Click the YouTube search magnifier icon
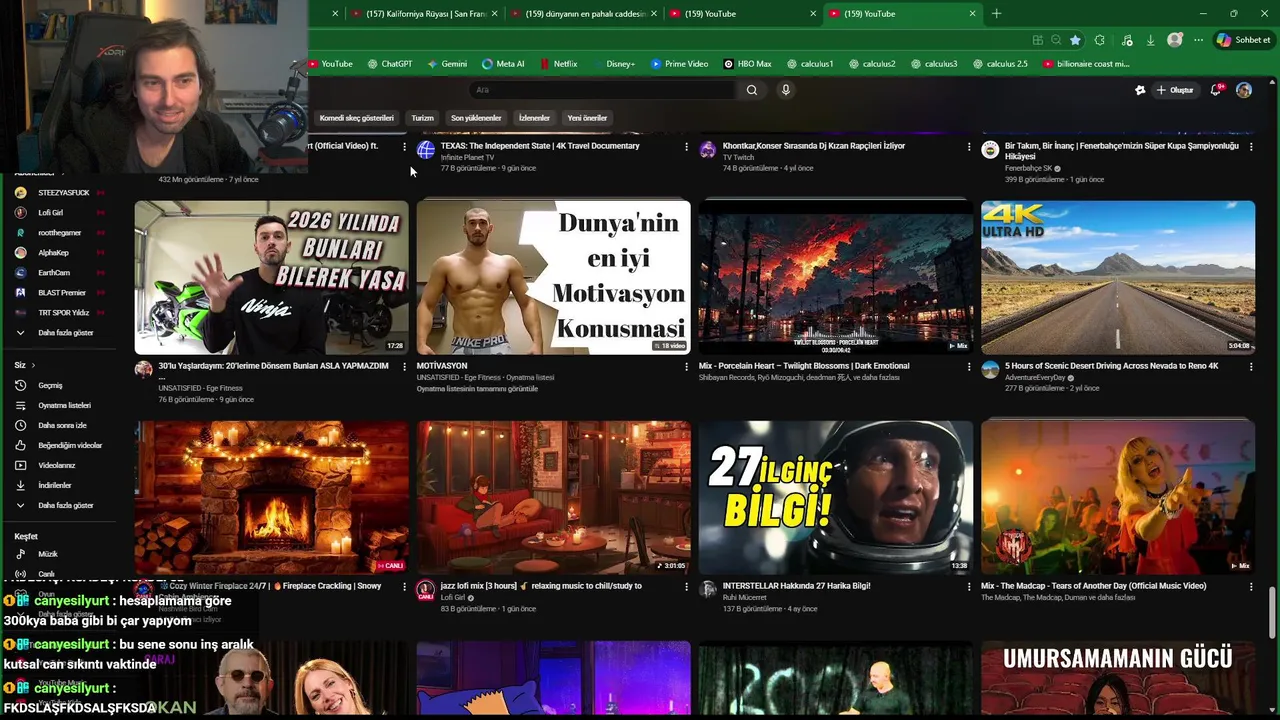Screen dimensions: 1280x720 752,90
